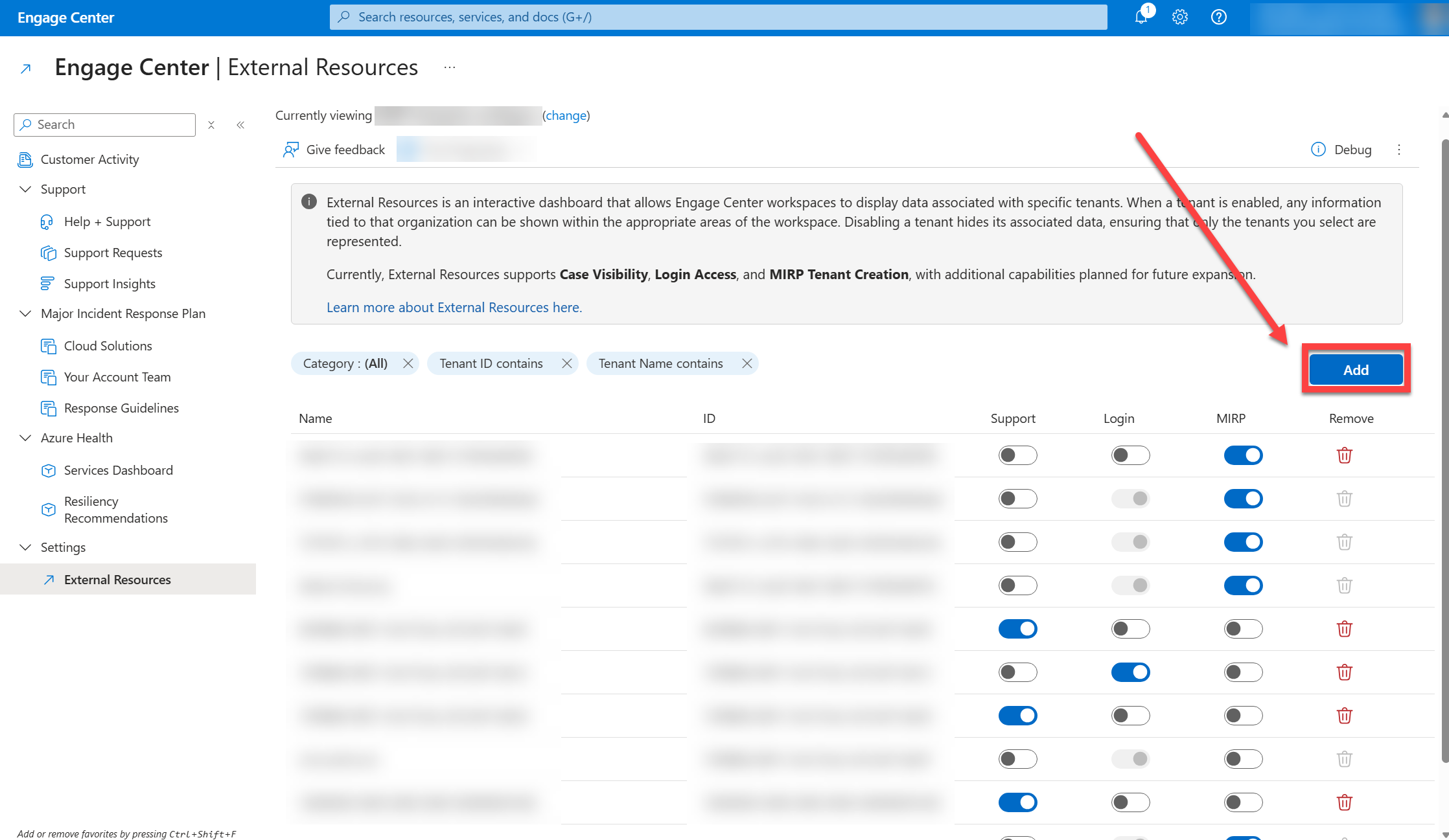Click the ellipsis next to External Resources title

(450, 67)
